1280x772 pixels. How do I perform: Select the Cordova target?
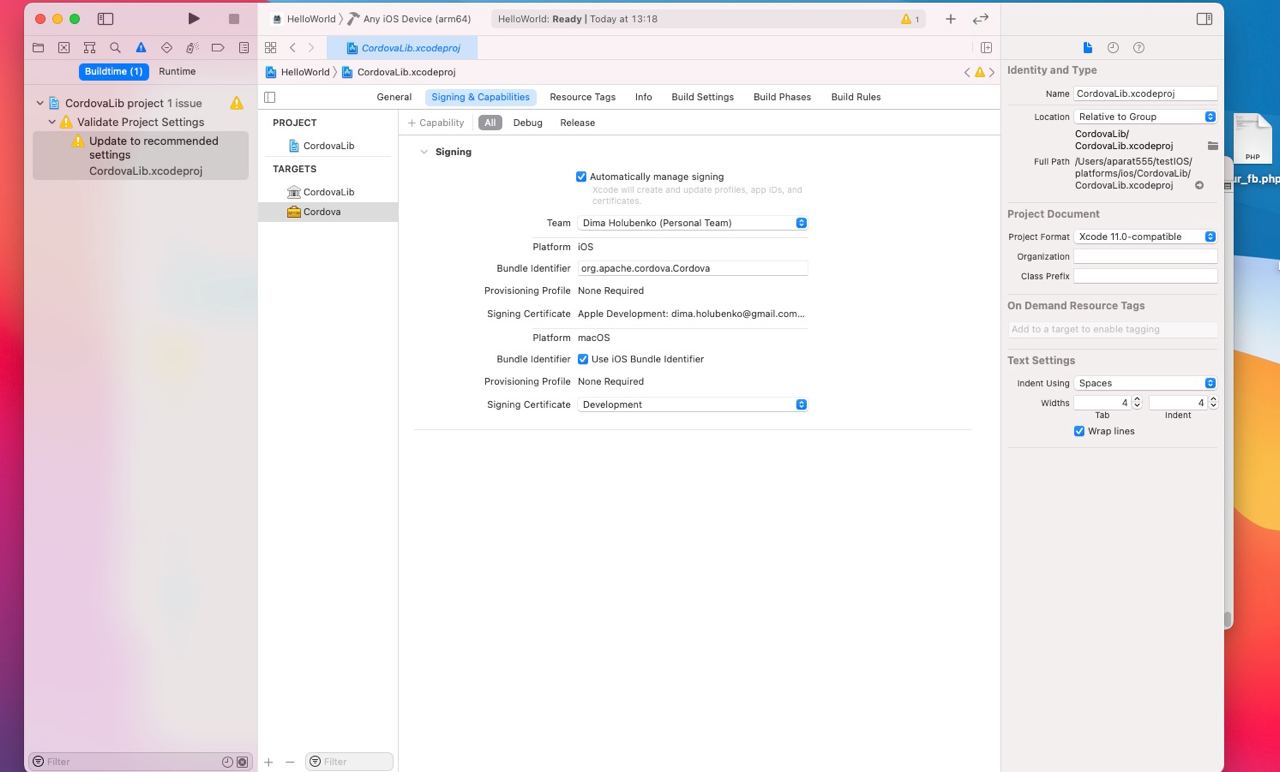pos(328,212)
